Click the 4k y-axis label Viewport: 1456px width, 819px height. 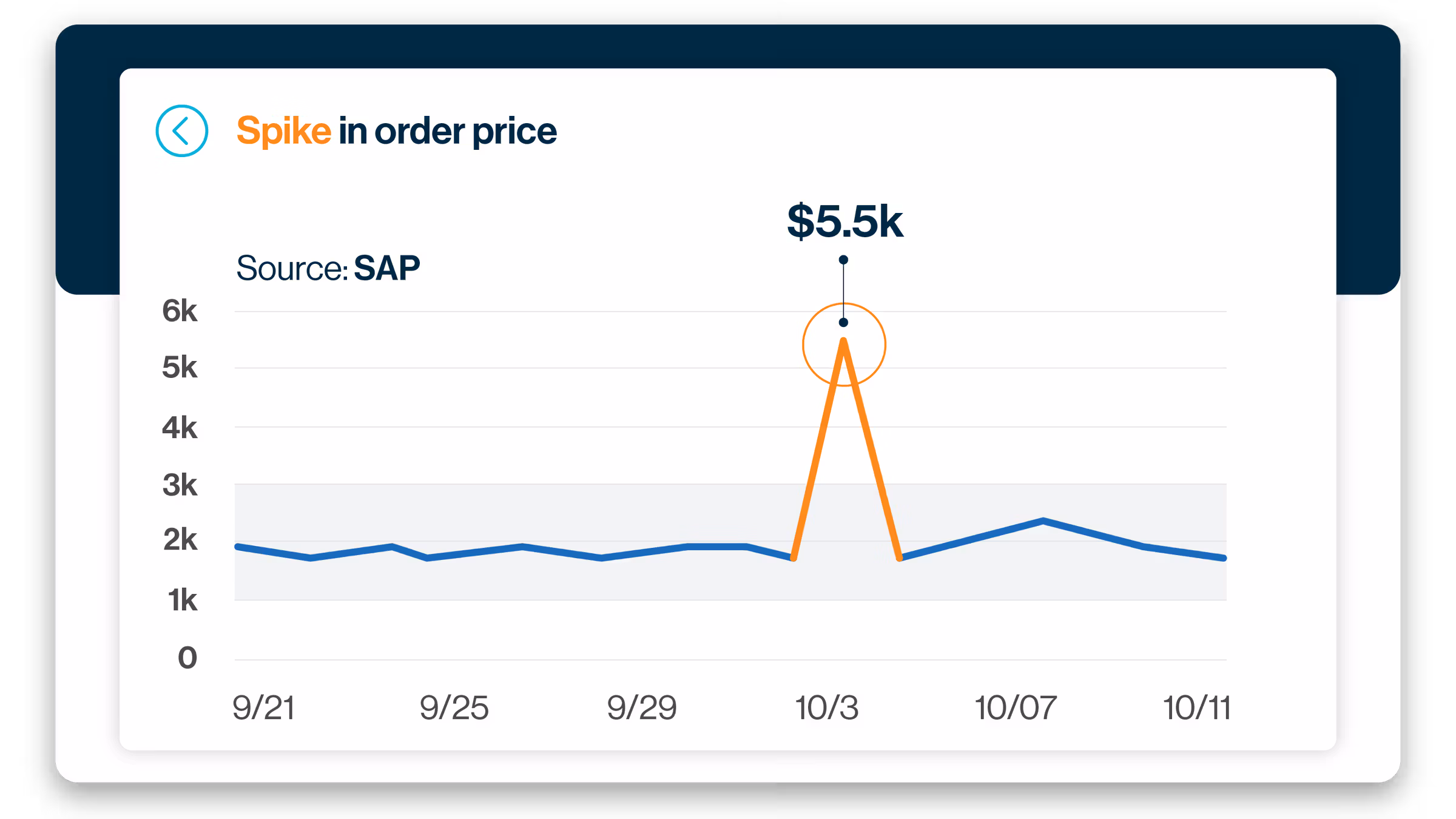point(180,428)
